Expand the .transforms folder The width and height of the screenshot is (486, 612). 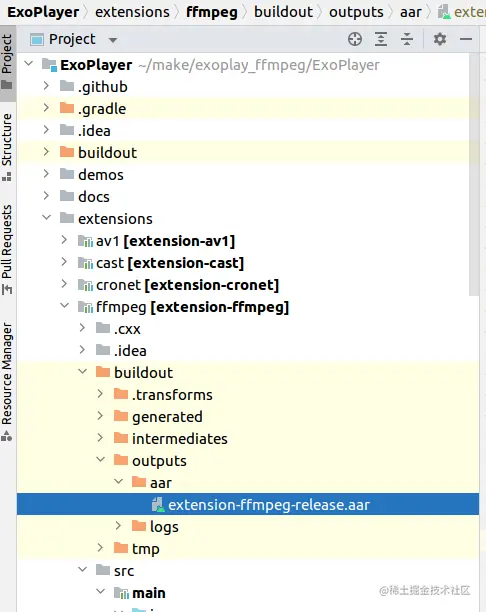100,393
